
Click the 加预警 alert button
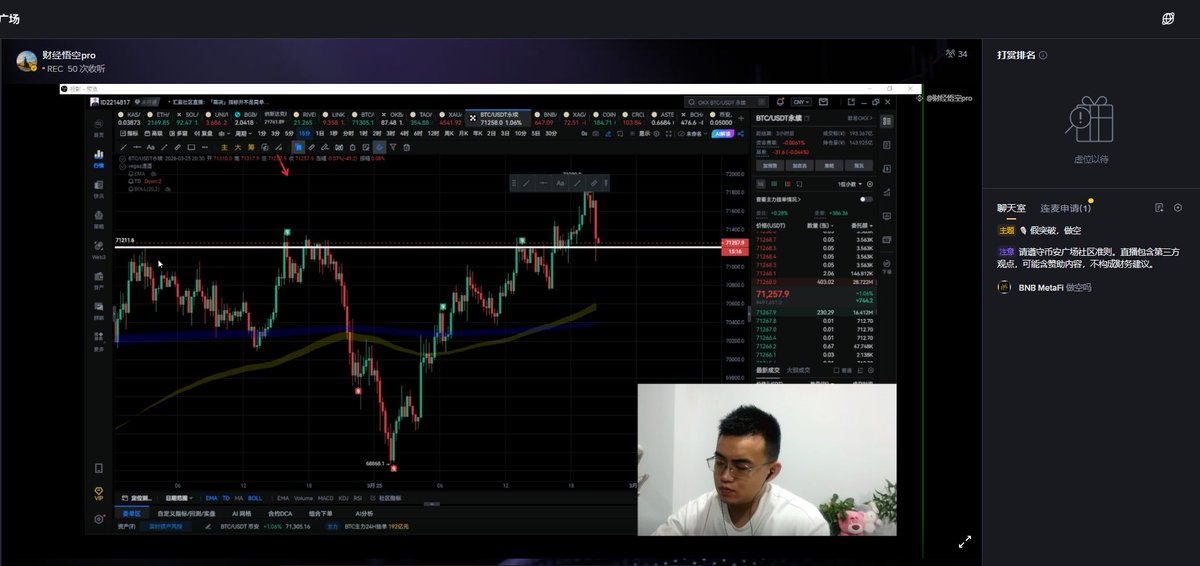[x=770, y=165]
